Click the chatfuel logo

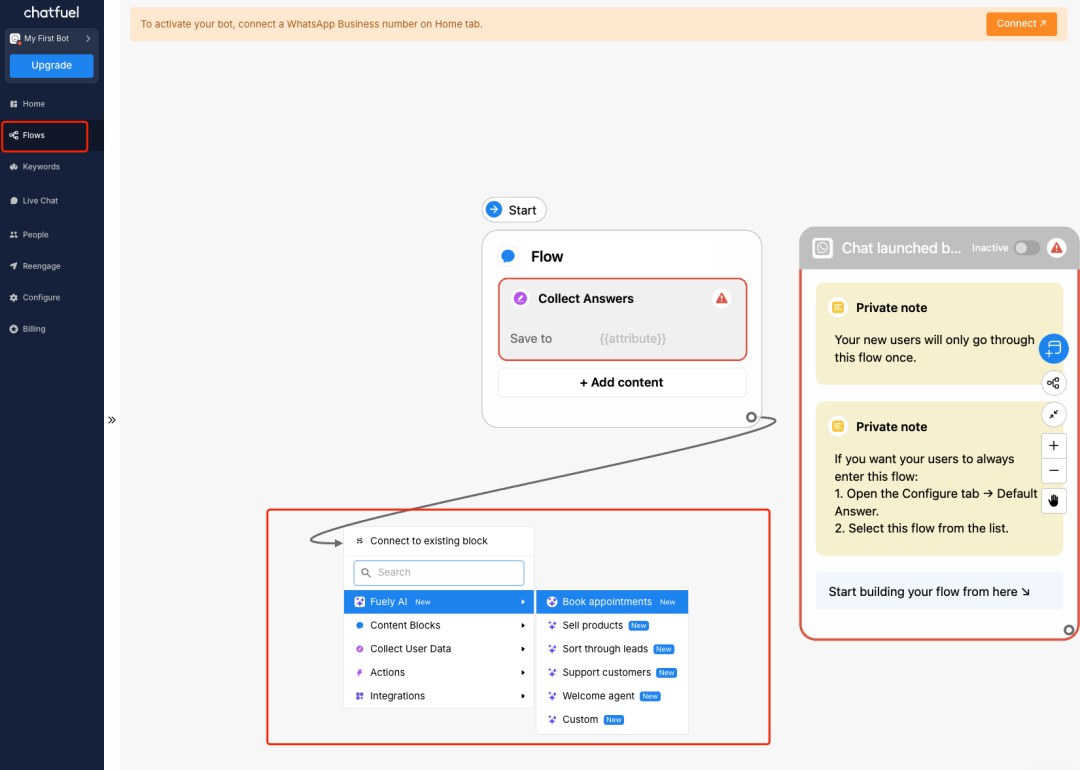pos(52,12)
